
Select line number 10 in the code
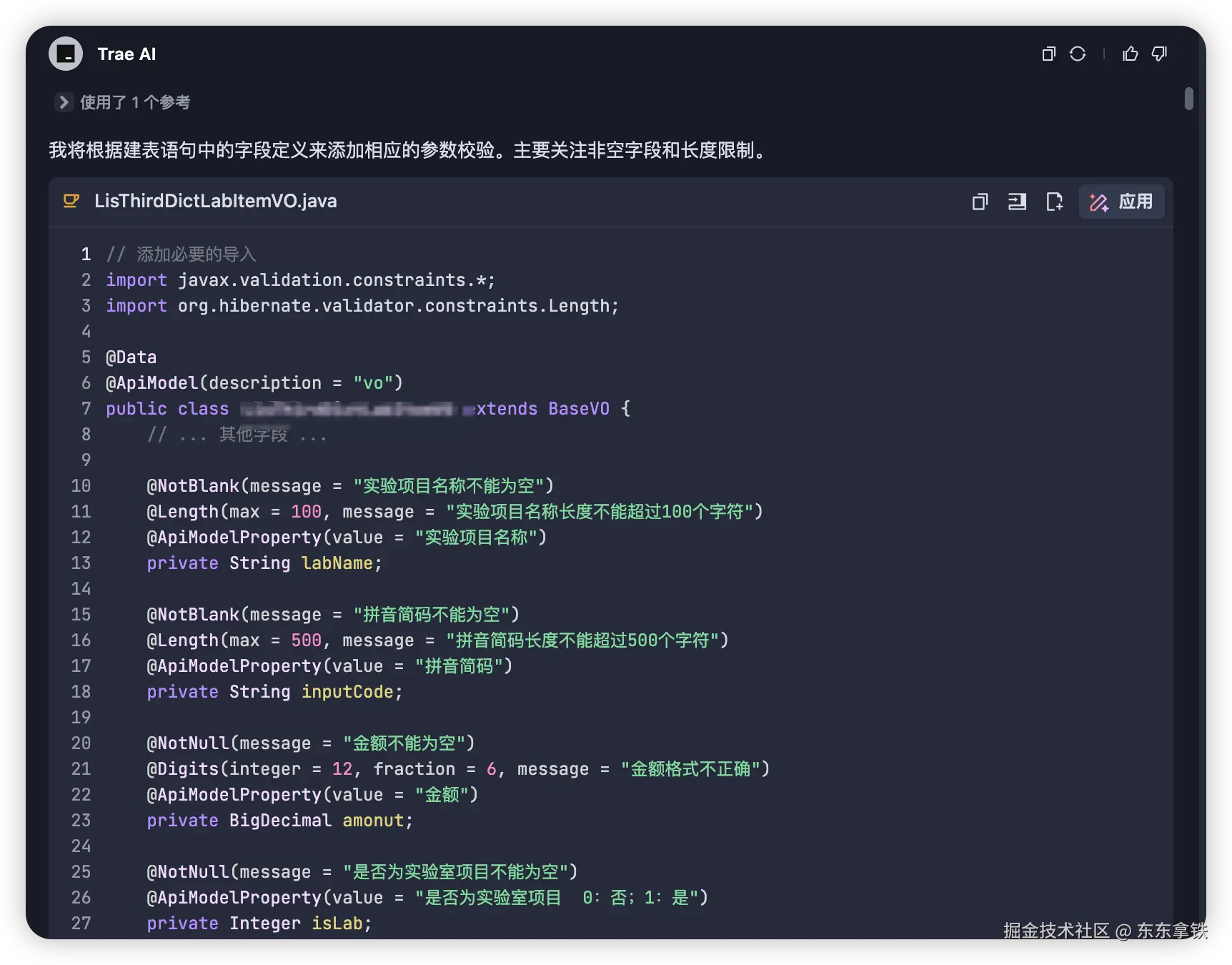coord(81,485)
